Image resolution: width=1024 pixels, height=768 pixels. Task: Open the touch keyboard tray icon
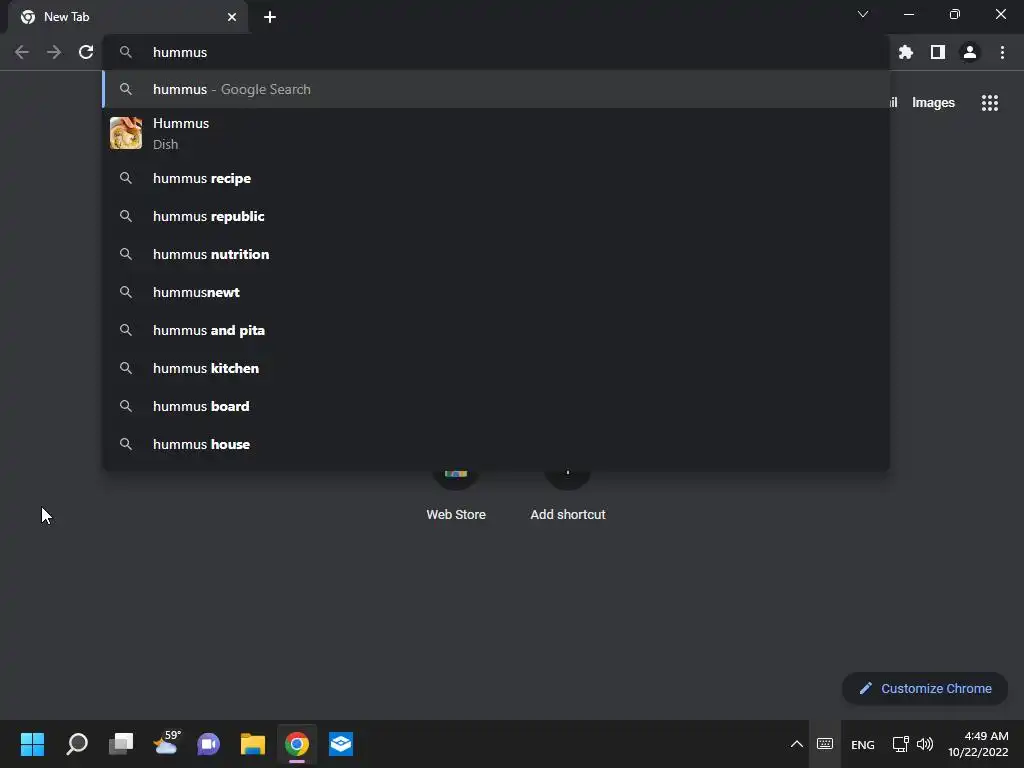click(x=825, y=744)
